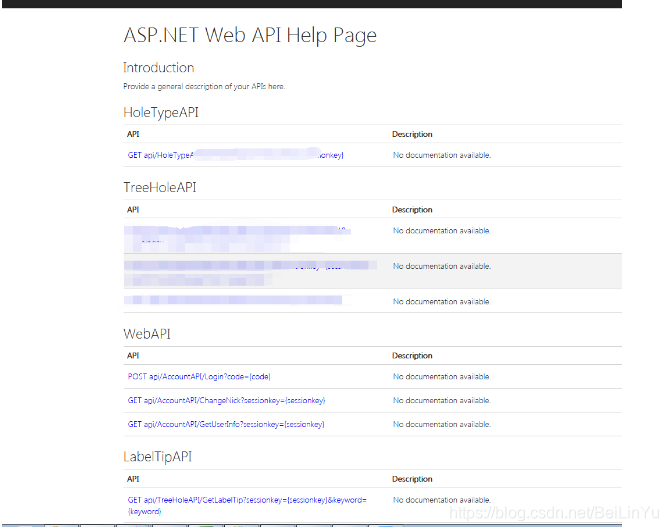668x531 pixels.
Task: Open GET api/AccountAPI/ChangeNick link
Action: pyautogui.click(x=226, y=401)
